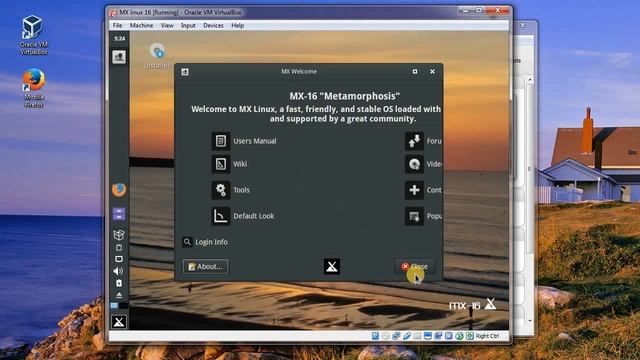640x360 pixels.
Task: Open Oracle VM VirtualBox desktop shortcut
Action: click(x=33, y=34)
